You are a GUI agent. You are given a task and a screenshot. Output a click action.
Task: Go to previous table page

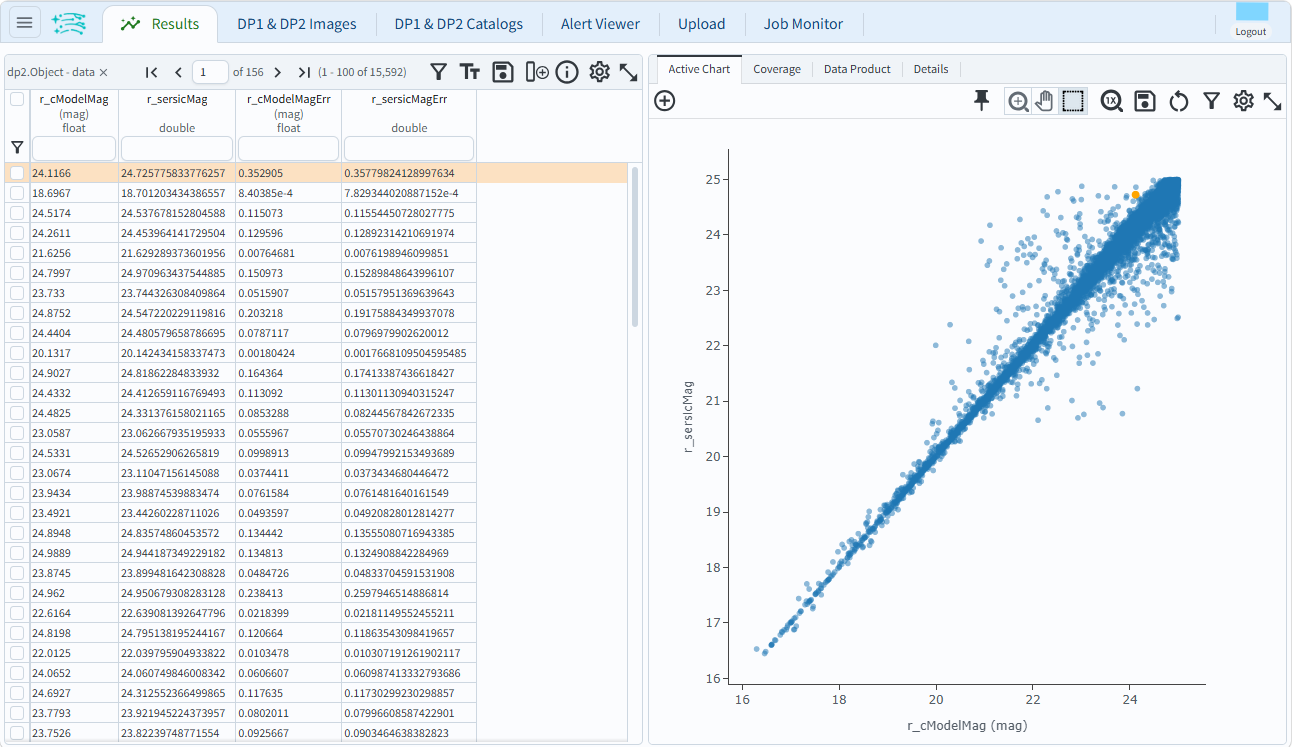pyautogui.click(x=178, y=72)
